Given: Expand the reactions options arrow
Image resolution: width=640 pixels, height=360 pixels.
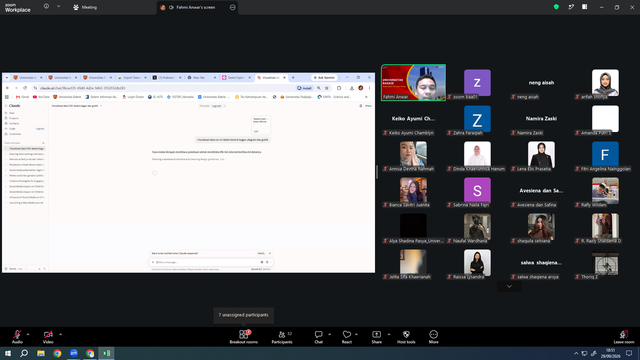Looking at the screenshot, I should coord(356,334).
